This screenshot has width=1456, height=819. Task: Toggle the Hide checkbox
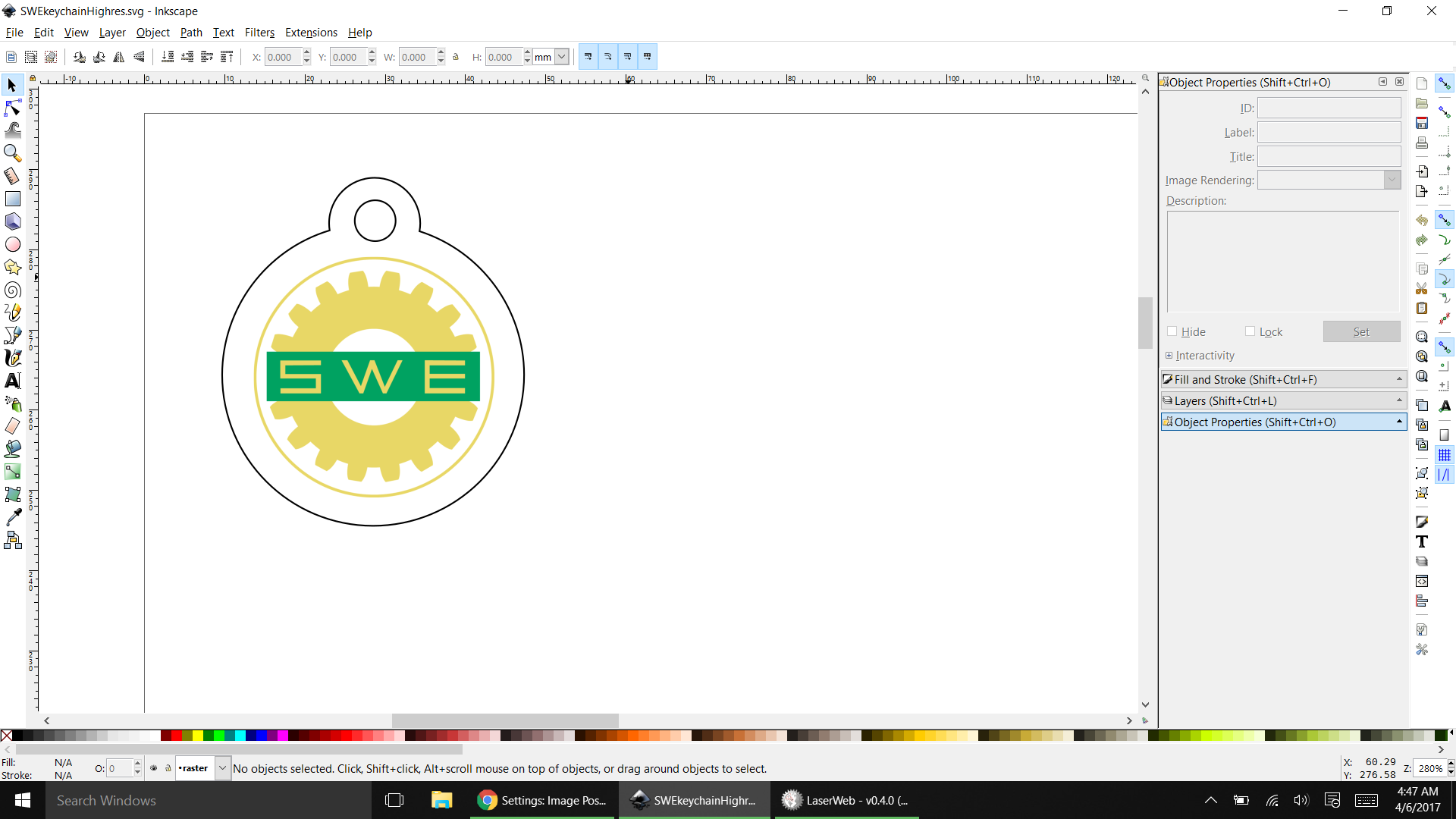tap(1172, 331)
